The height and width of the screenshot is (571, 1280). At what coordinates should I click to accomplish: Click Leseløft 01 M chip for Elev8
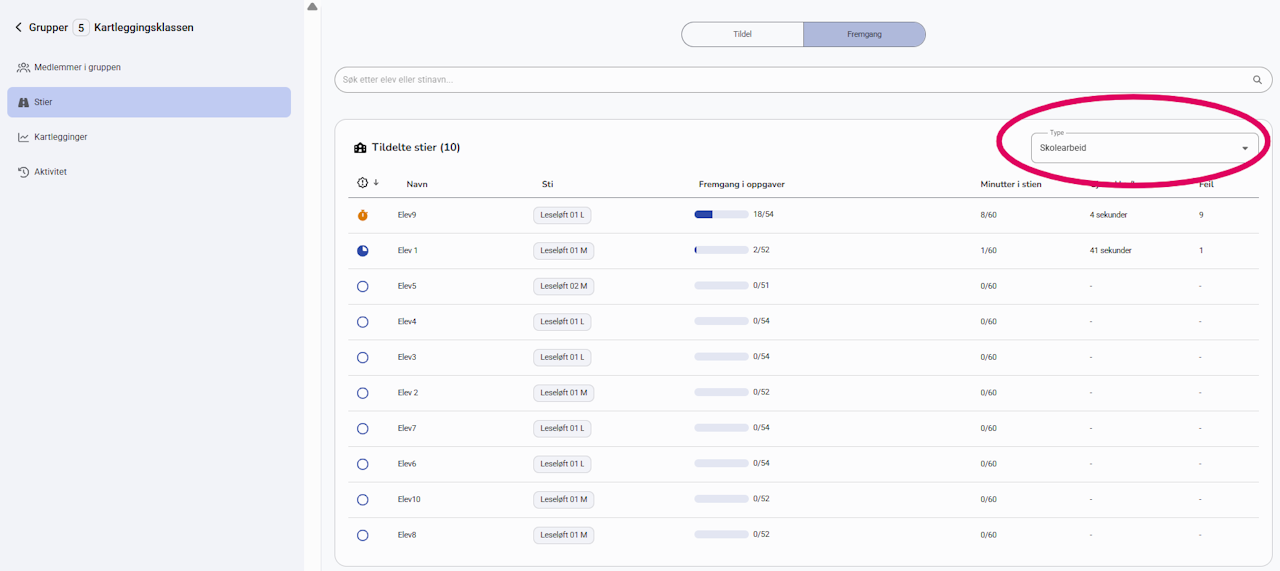pyautogui.click(x=563, y=535)
